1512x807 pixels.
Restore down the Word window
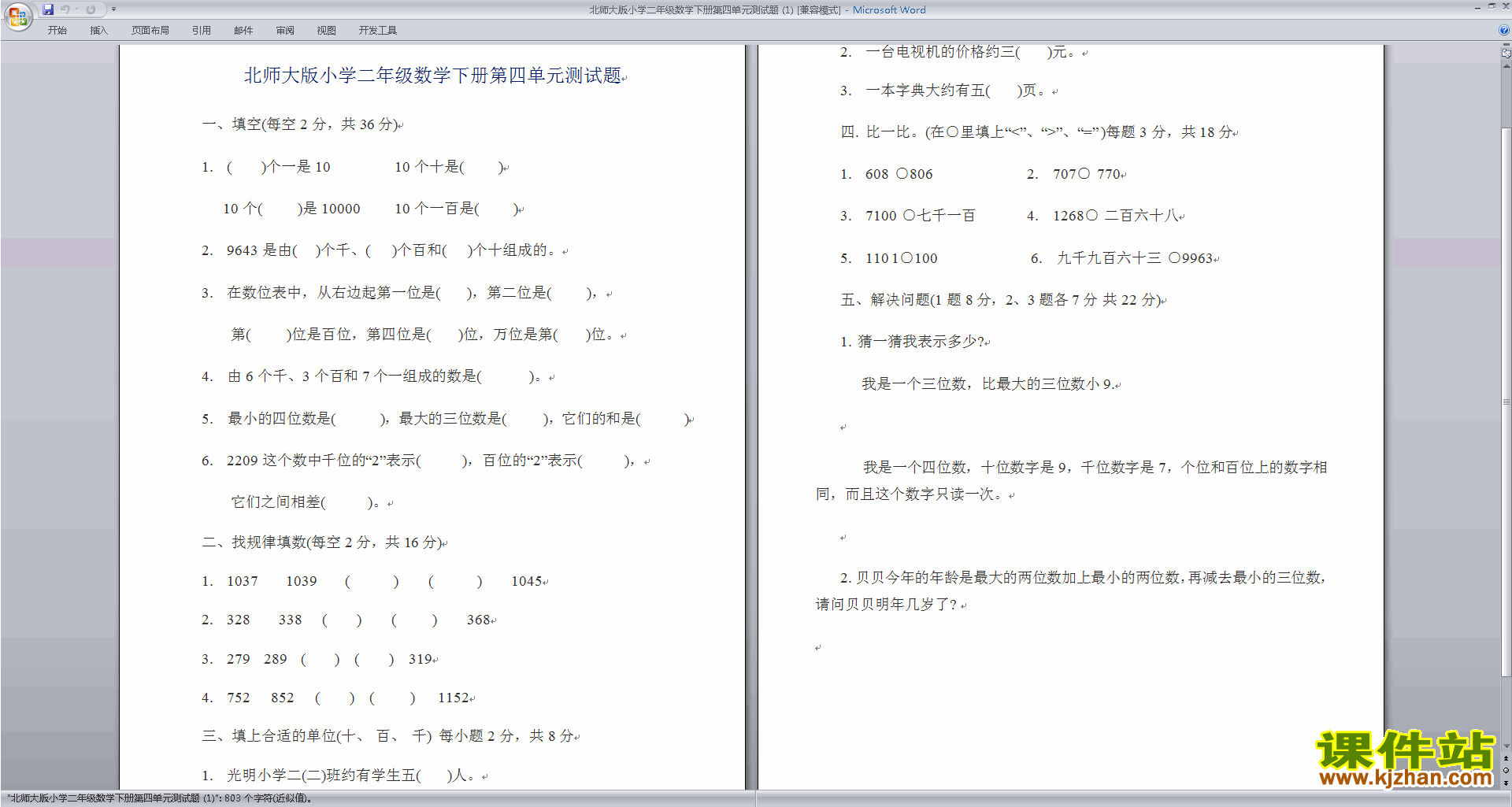point(1492,7)
